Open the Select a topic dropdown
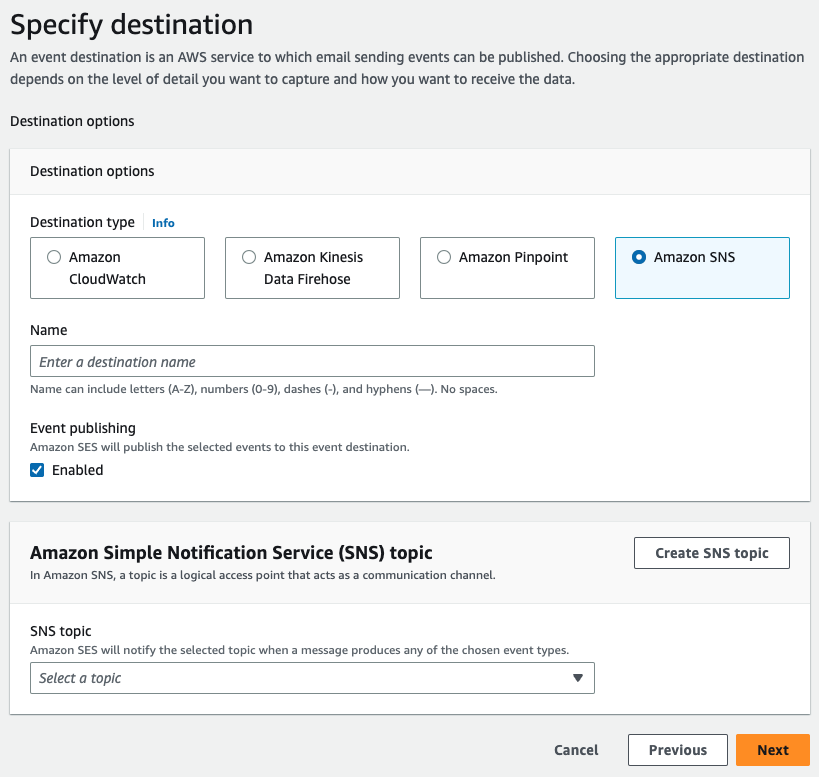Screen dimensions: 819x777 [x=300, y=678]
